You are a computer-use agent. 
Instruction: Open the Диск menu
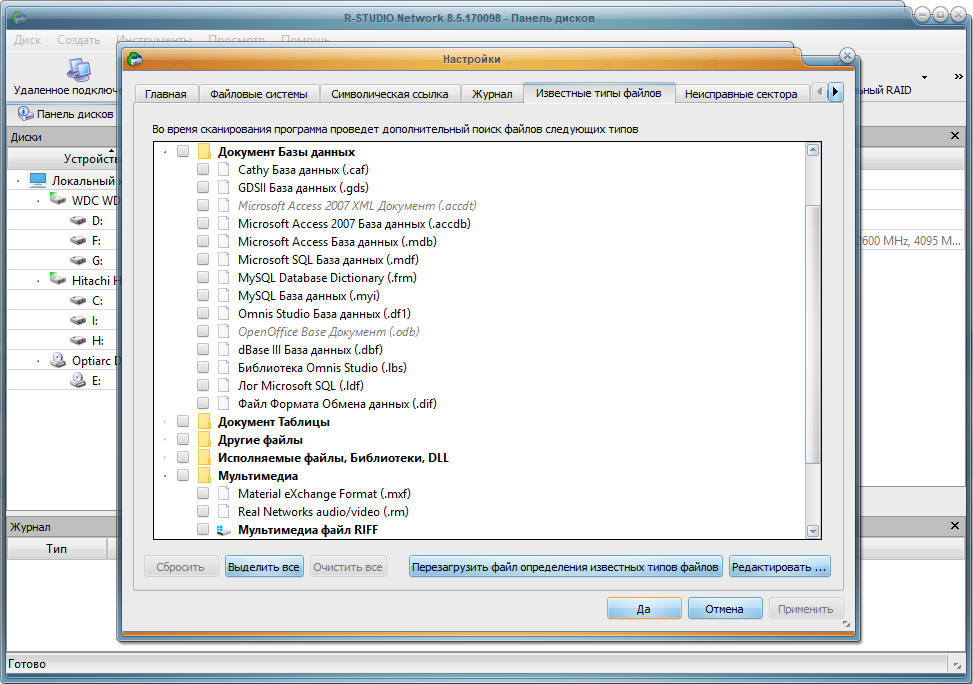click(27, 40)
